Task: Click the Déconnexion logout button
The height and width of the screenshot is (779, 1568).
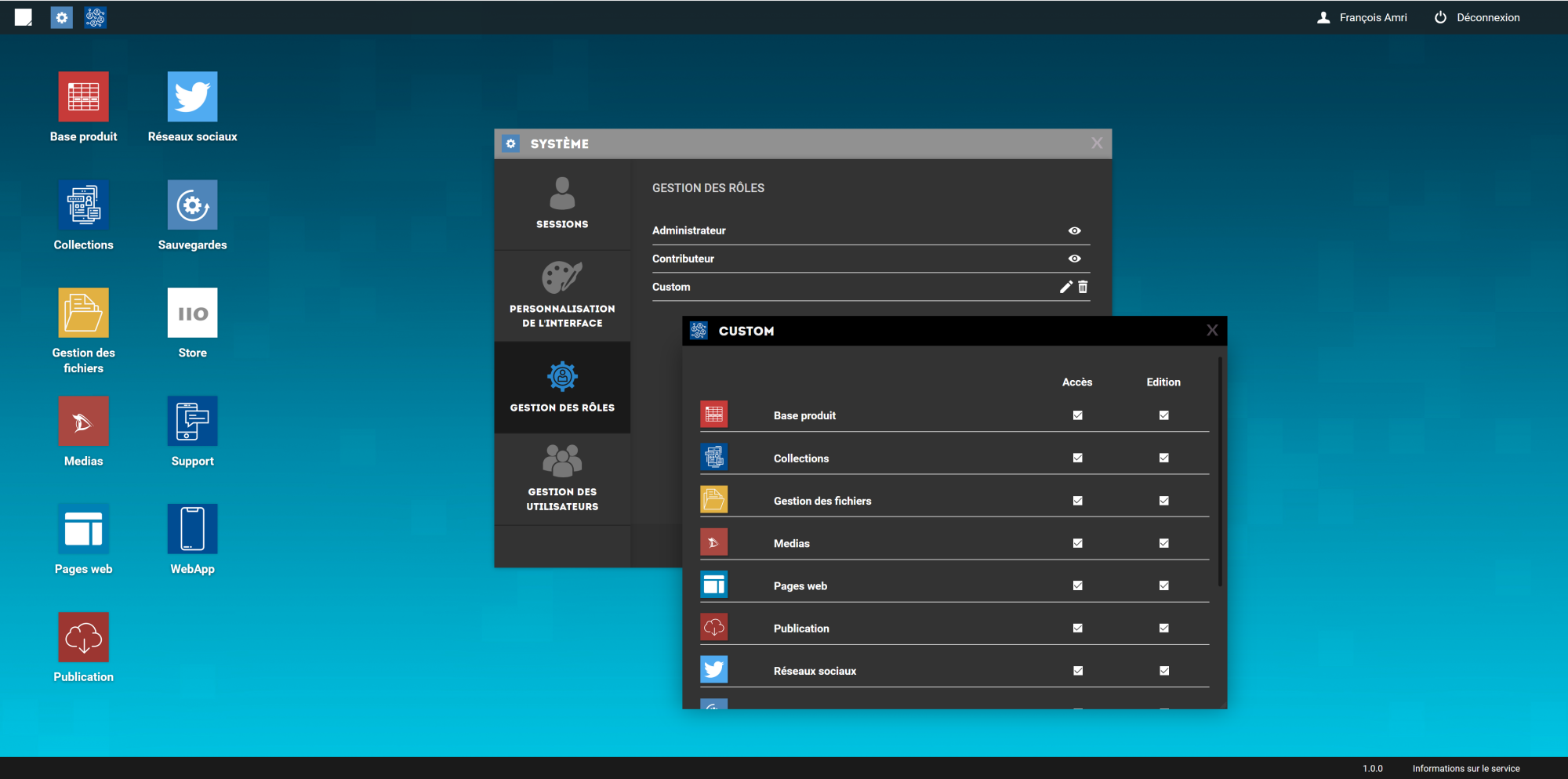Action: click(1477, 17)
